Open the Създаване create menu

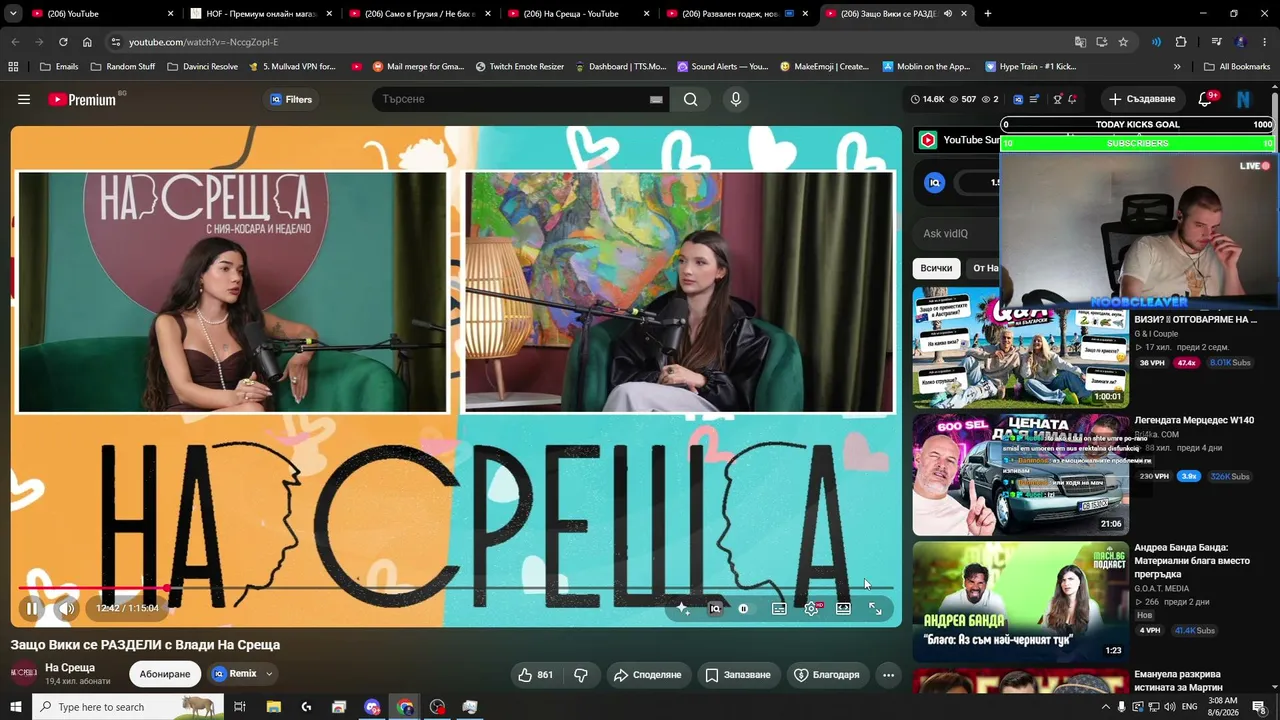coord(1142,99)
